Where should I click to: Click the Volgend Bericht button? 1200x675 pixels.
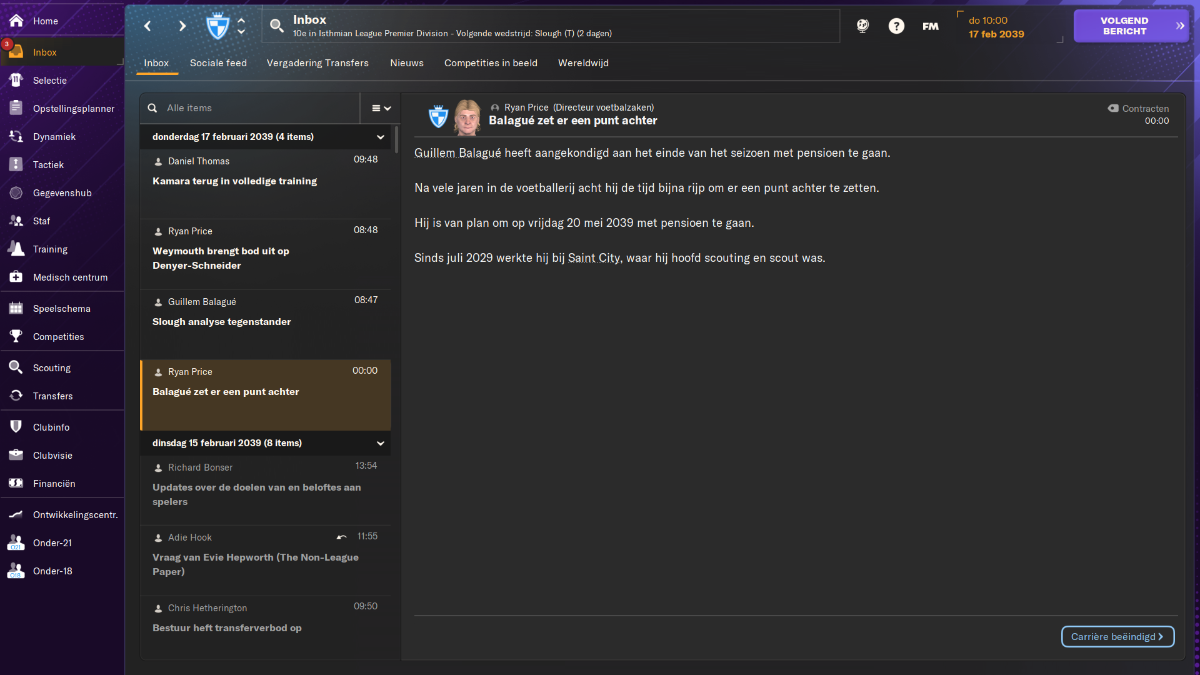pyautogui.click(x=1132, y=26)
